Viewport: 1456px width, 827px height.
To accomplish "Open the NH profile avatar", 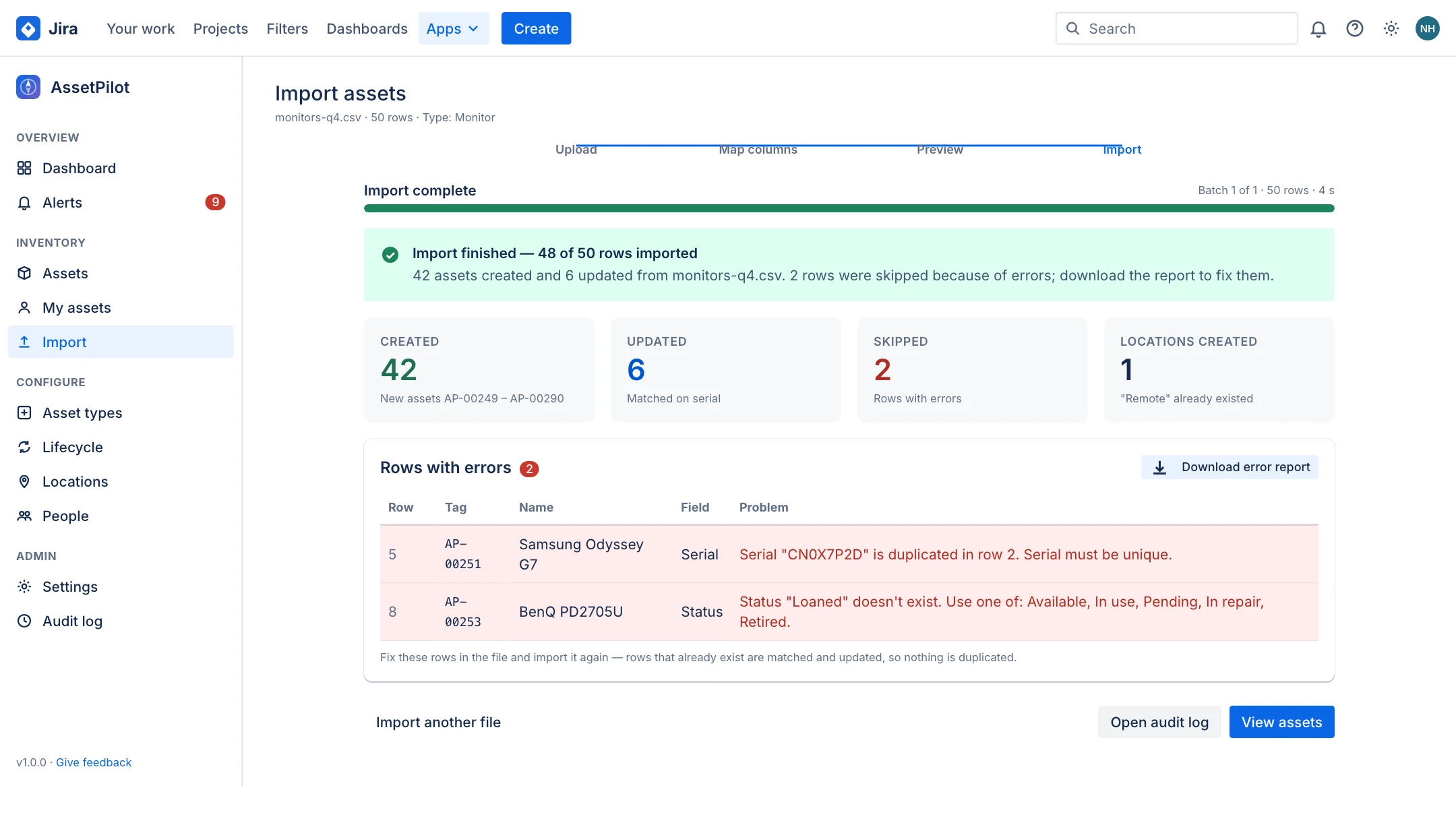I will pyautogui.click(x=1427, y=28).
